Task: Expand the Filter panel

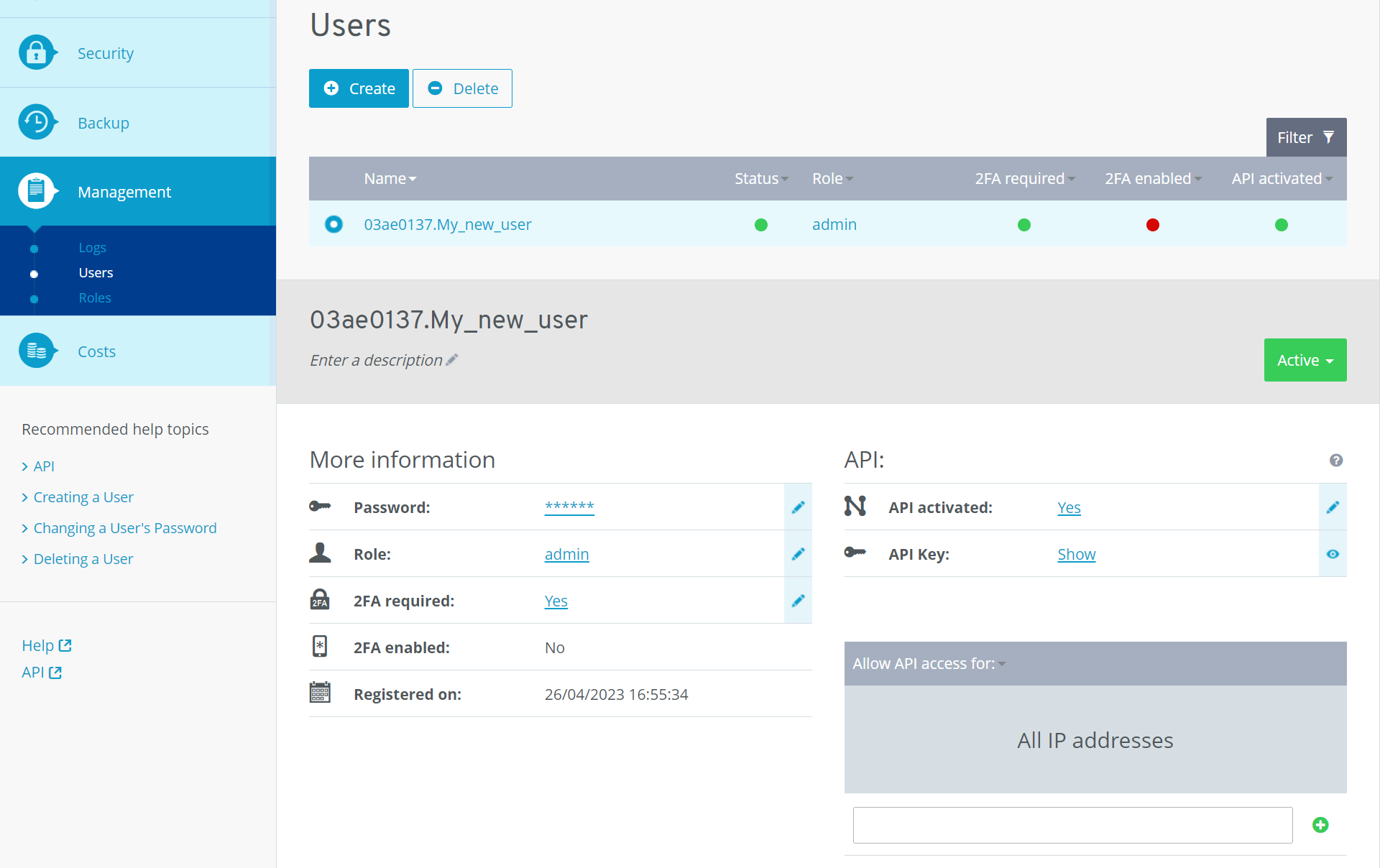Action: point(1305,137)
